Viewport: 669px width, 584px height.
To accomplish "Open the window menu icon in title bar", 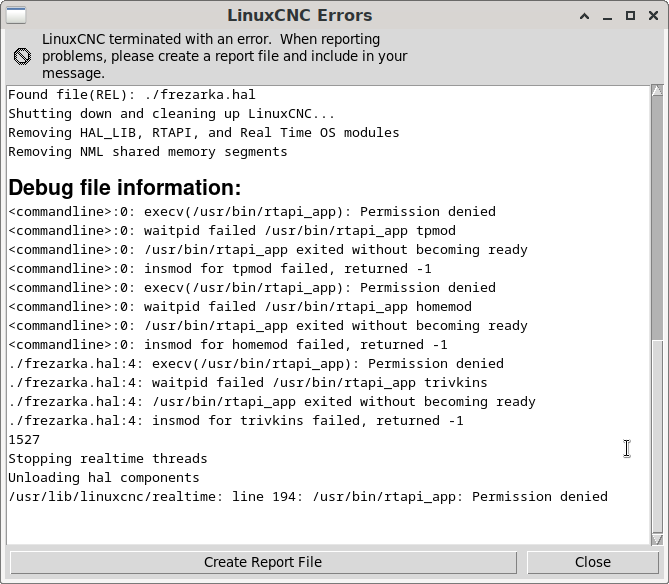I will tap(15, 15).
